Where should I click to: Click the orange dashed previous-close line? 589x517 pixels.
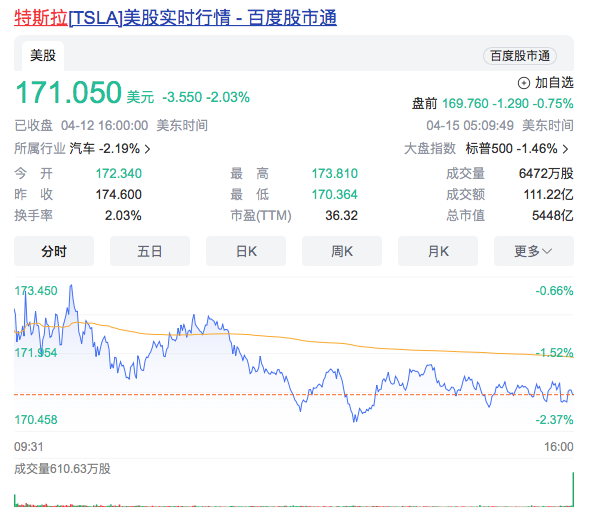click(294, 395)
